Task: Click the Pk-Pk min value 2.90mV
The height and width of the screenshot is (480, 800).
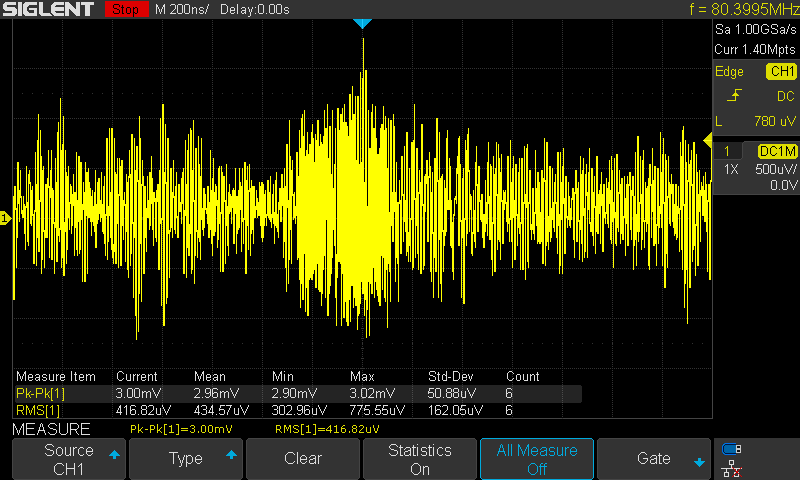Action: [294, 394]
